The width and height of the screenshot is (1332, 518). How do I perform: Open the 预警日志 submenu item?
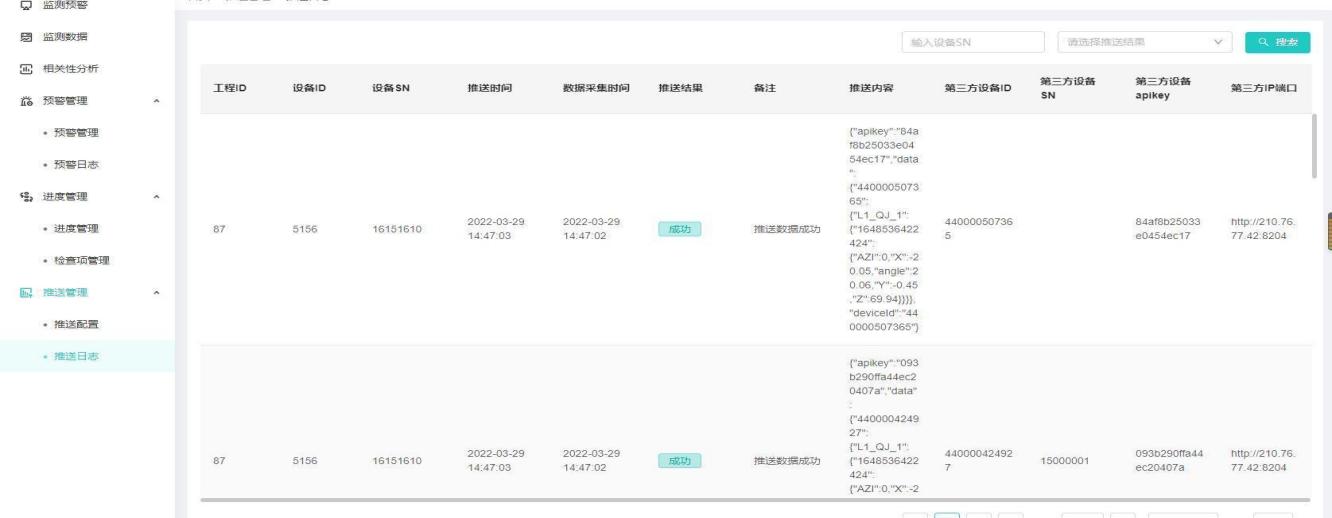[77, 165]
